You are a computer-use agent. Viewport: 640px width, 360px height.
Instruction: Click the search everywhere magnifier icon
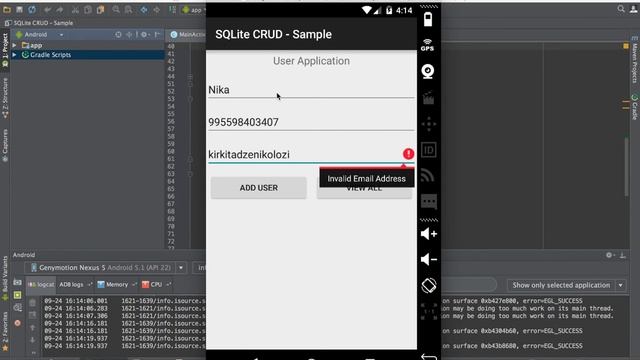pyautogui.click(x=621, y=9)
